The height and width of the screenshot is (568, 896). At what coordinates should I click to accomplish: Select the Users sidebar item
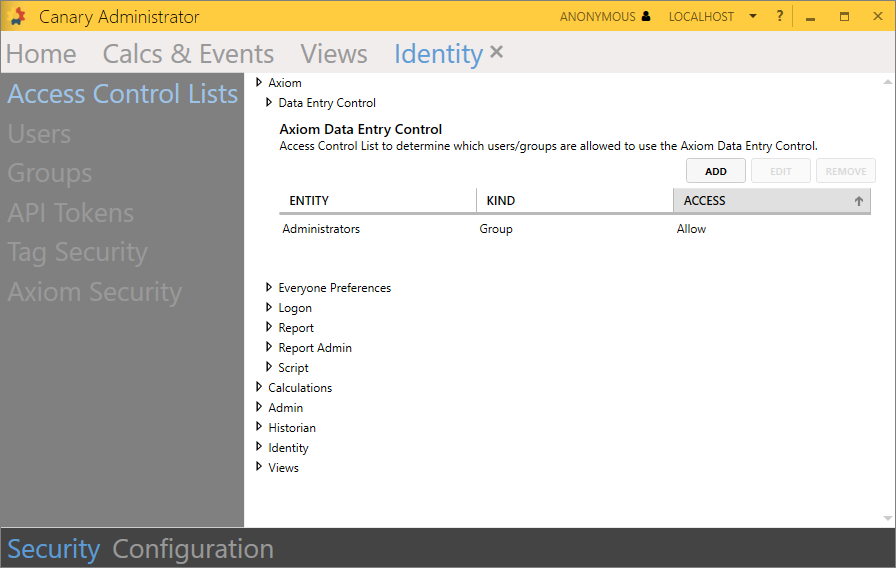pyautogui.click(x=39, y=134)
